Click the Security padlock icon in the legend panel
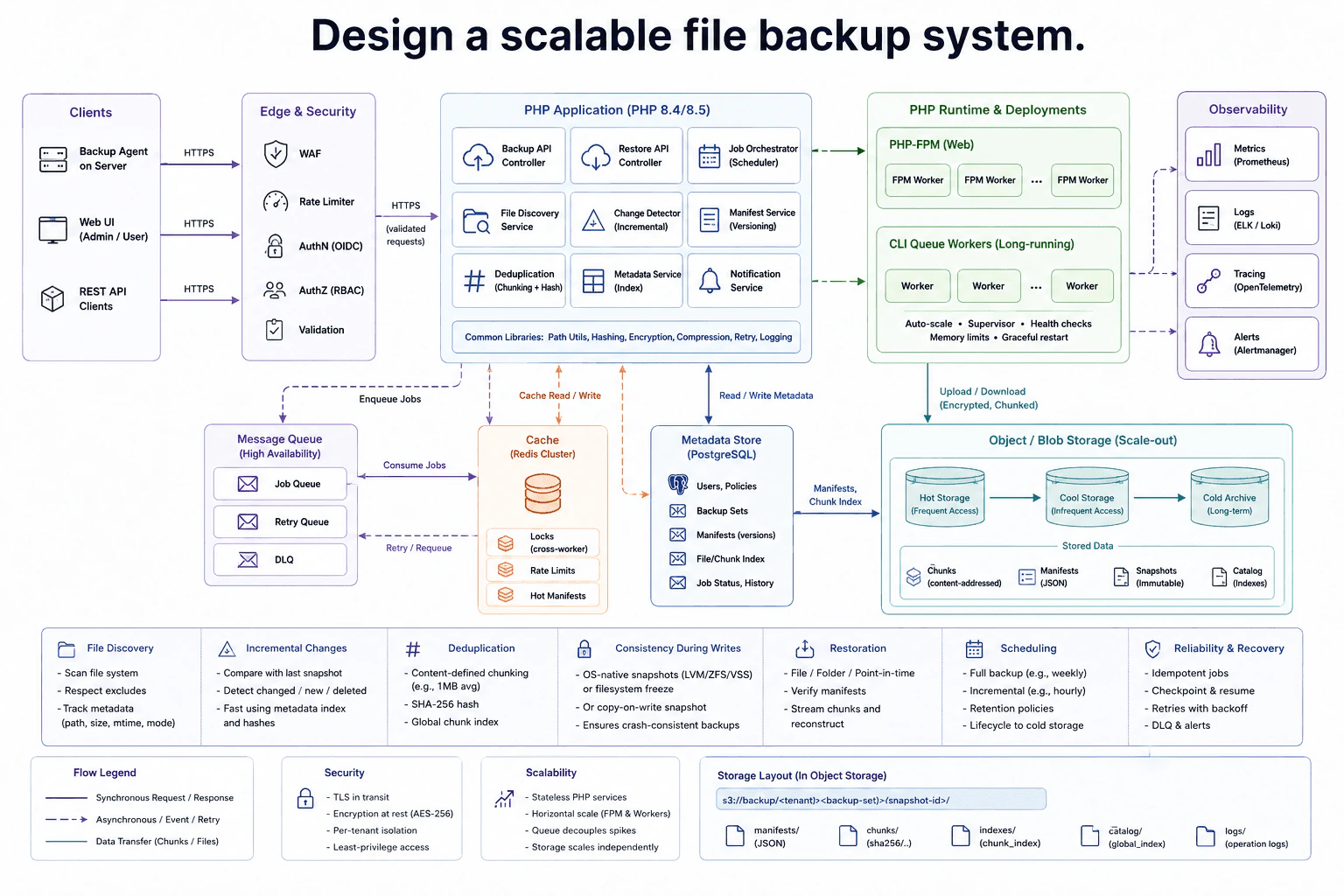 click(x=305, y=798)
